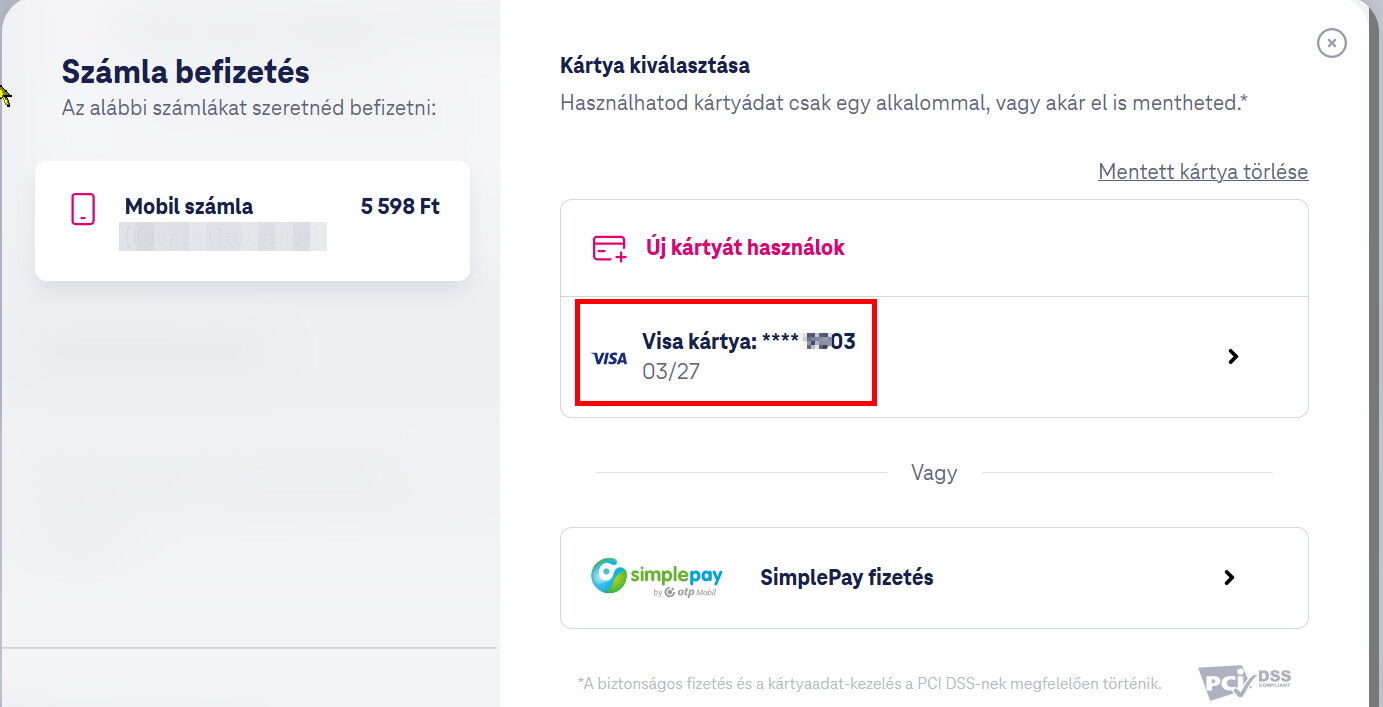The image size is (1383, 707).
Task: Click the Kártya kiválasztása title
Action: [655, 66]
